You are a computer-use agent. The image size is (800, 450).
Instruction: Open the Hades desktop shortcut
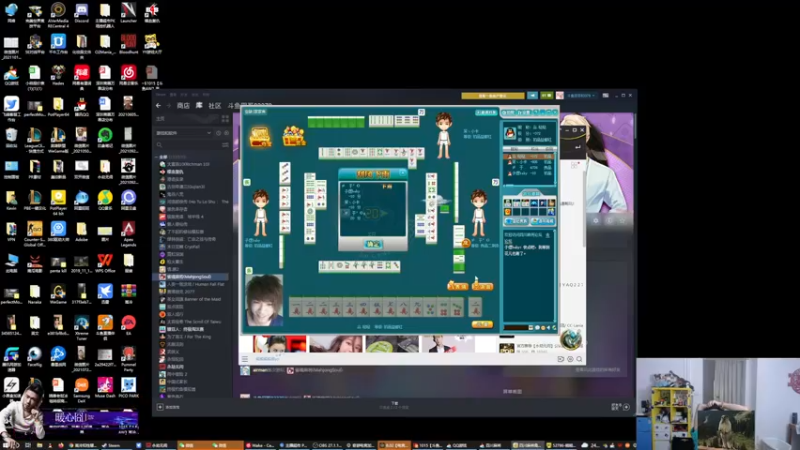click(58, 73)
